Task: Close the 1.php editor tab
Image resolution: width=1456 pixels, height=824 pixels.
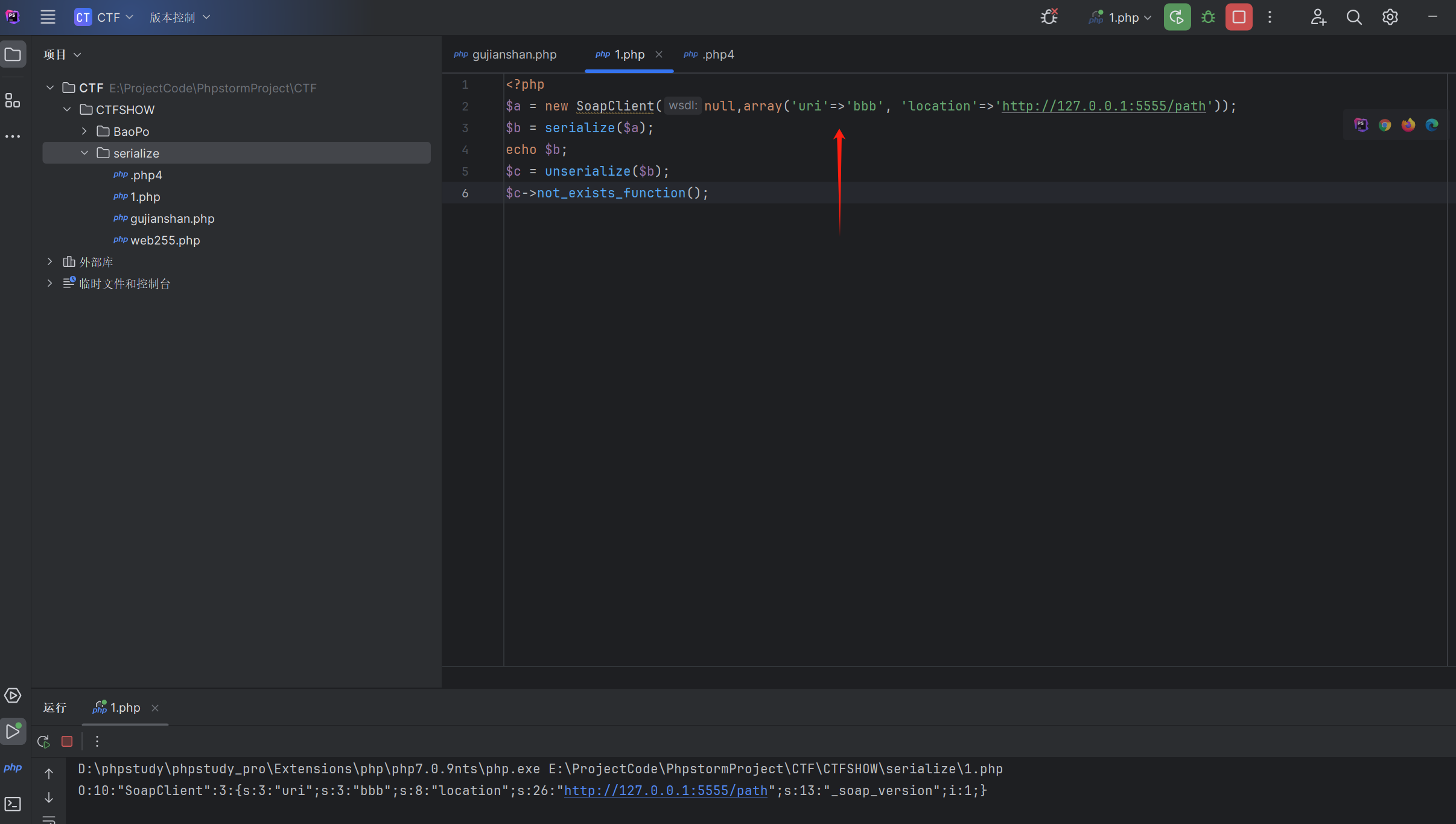Action: [x=659, y=54]
